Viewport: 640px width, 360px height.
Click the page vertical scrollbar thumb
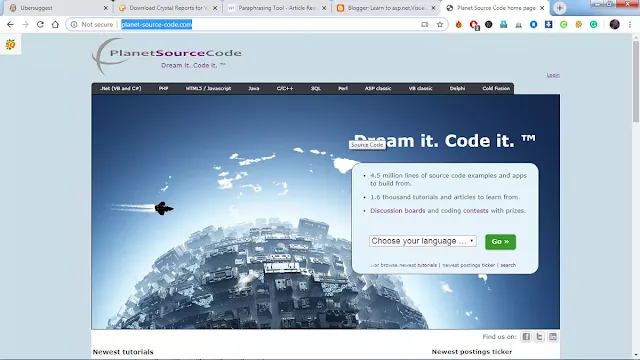tap(636, 81)
